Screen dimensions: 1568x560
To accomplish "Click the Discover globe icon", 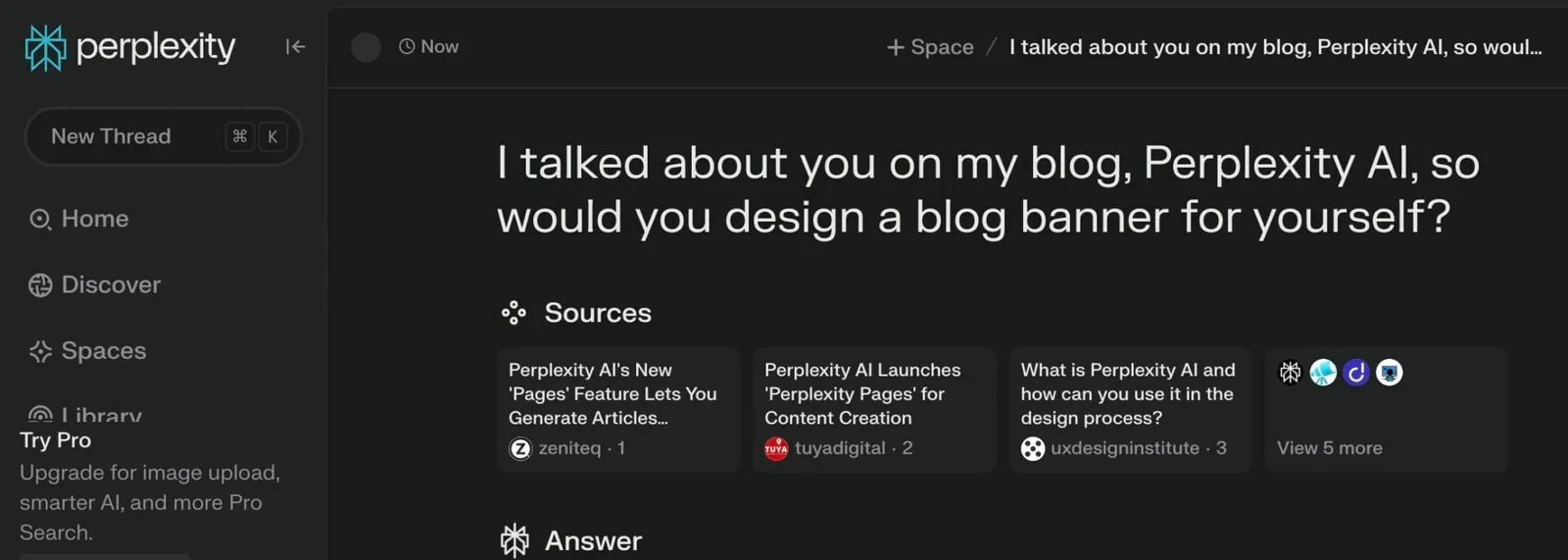I will (x=40, y=285).
